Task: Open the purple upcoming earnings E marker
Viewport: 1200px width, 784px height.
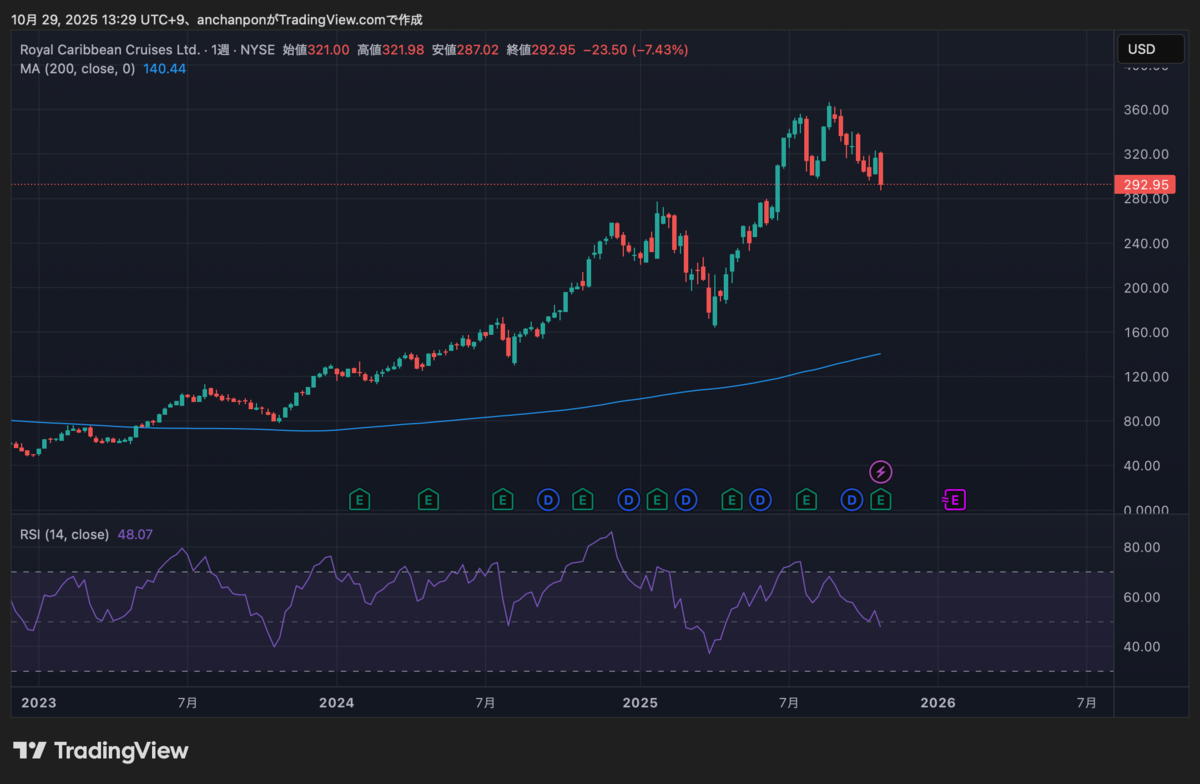Action: pyautogui.click(x=955, y=498)
